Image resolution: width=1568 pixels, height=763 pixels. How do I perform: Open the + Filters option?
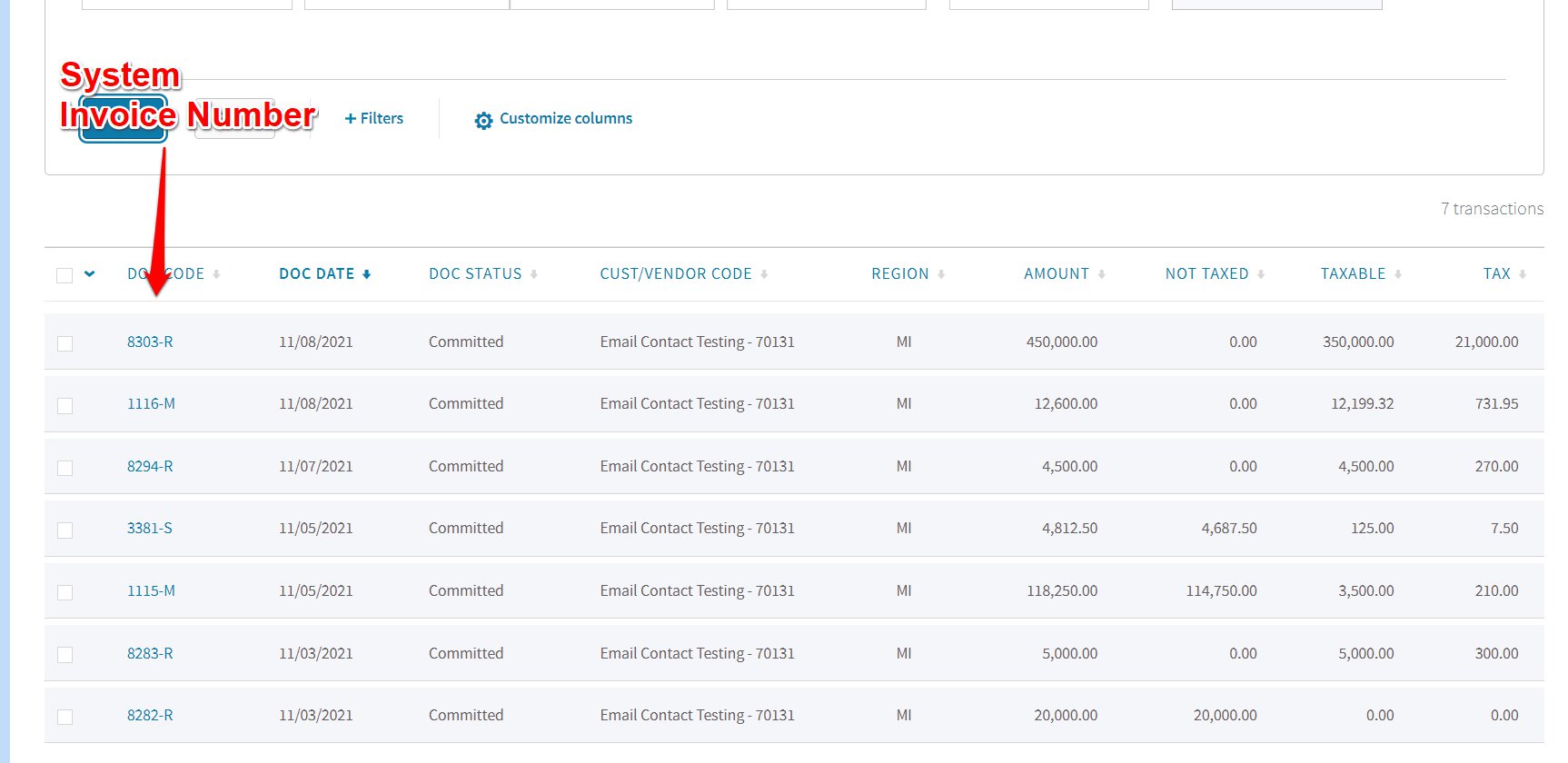(x=373, y=119)
